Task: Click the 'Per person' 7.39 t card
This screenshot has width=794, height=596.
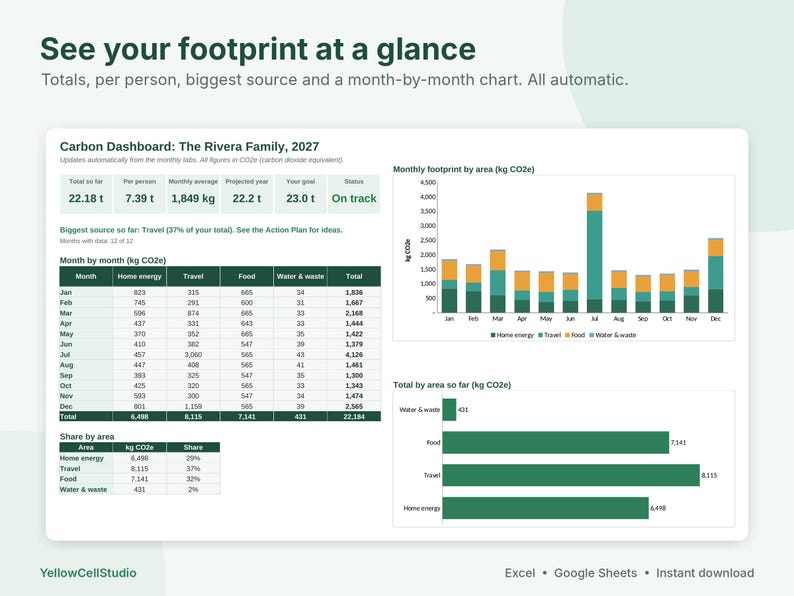Action: tap(139, 194)
